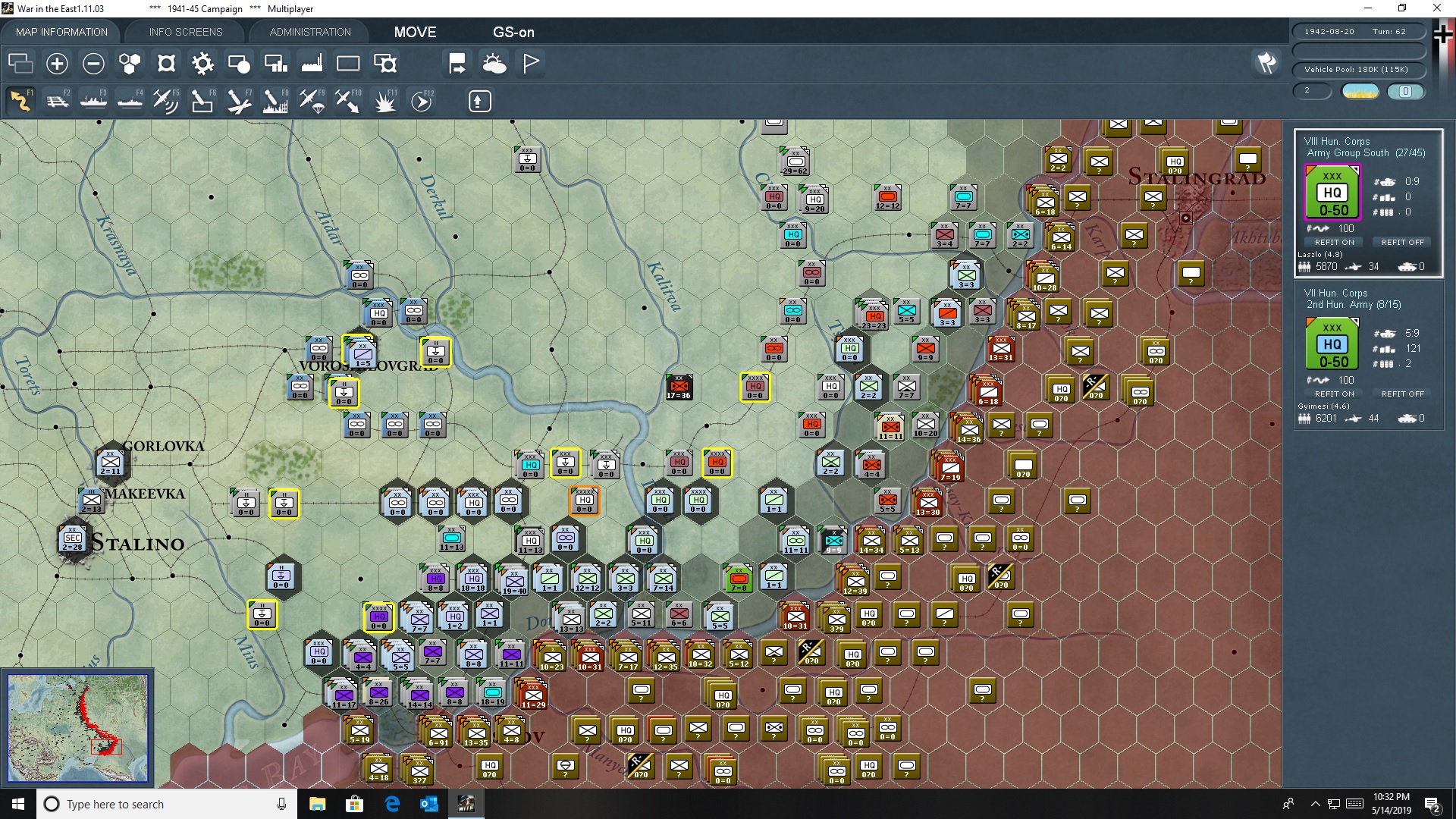1456x819 pixels.
Task: Click the overlapping windows toolbar icon
Action: (20, 63)
